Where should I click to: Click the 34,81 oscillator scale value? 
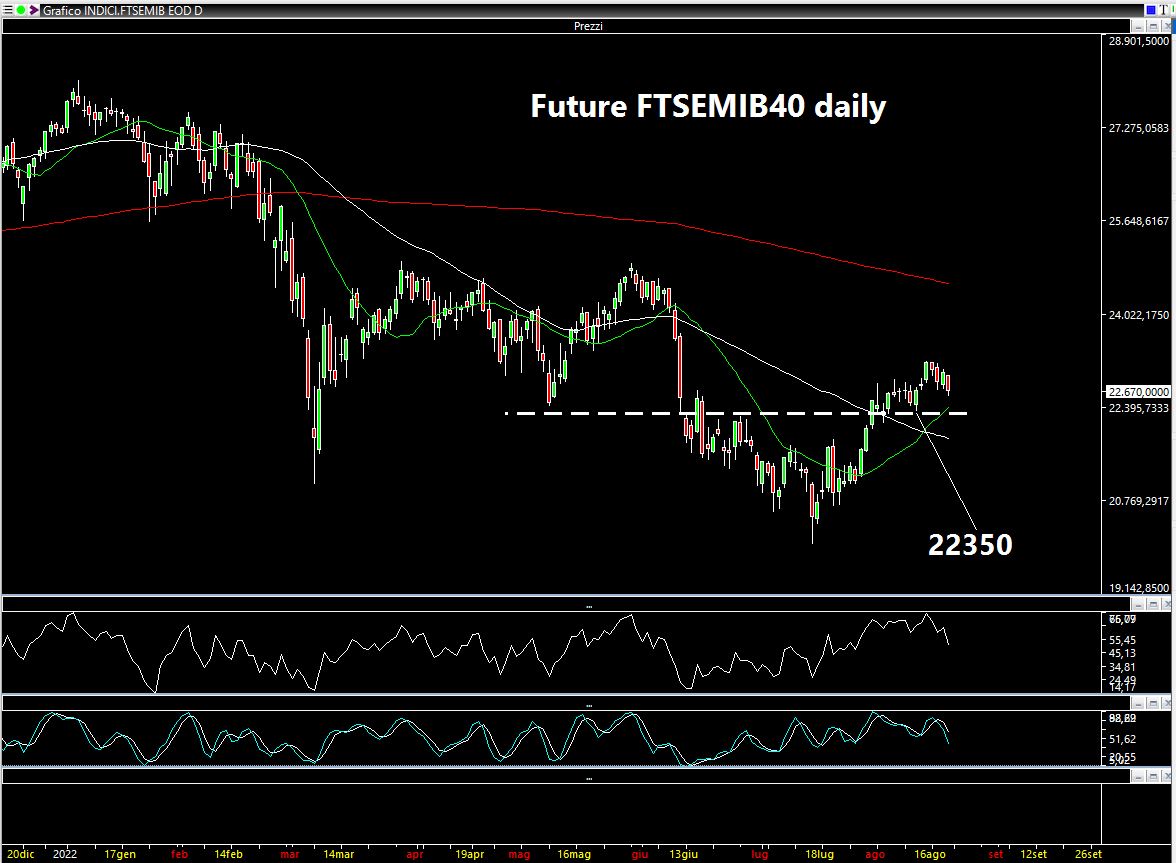(x=1122, y=667)
